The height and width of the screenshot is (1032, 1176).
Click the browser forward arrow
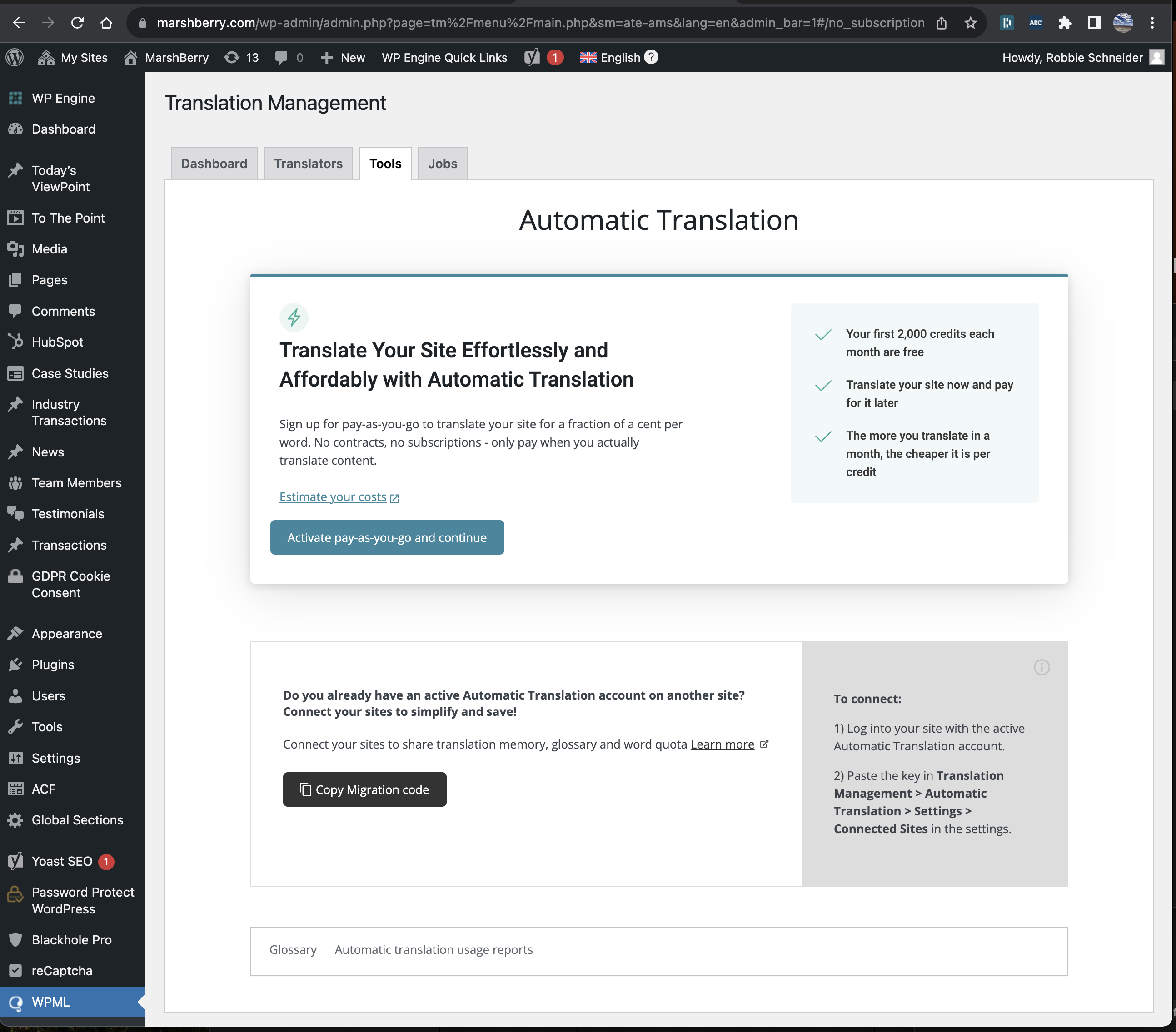[x=48, y=23]
